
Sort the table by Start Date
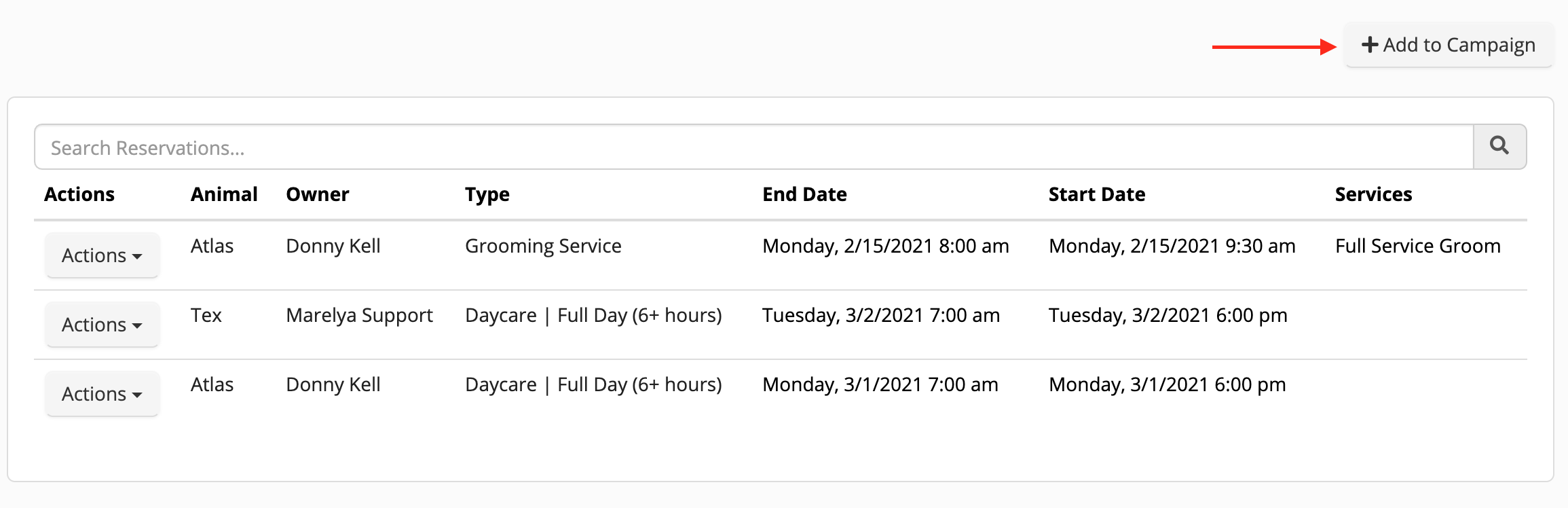click(1096, 194)
